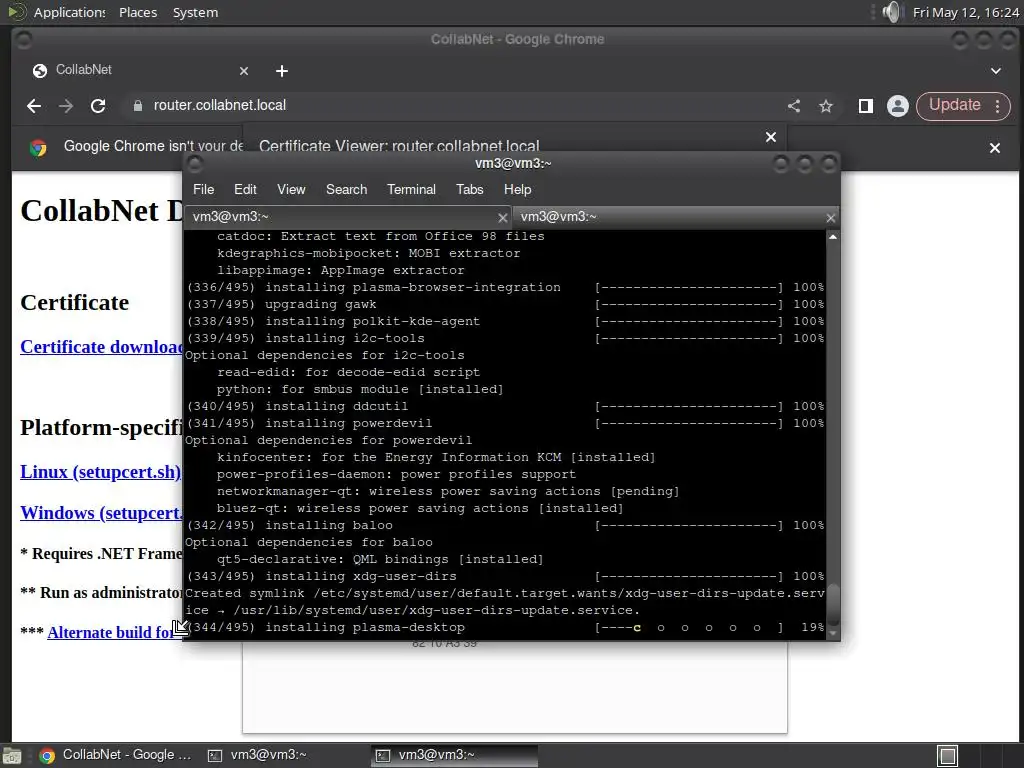This screenshot has width=1024, height=768.
Task: Open the terminal File menu
Action: click(203, 189)
